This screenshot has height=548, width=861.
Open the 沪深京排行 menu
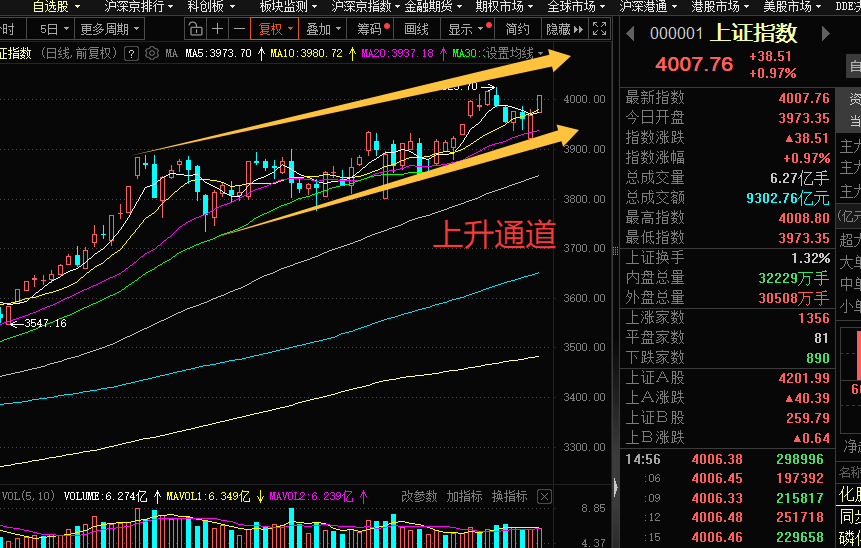139,7
